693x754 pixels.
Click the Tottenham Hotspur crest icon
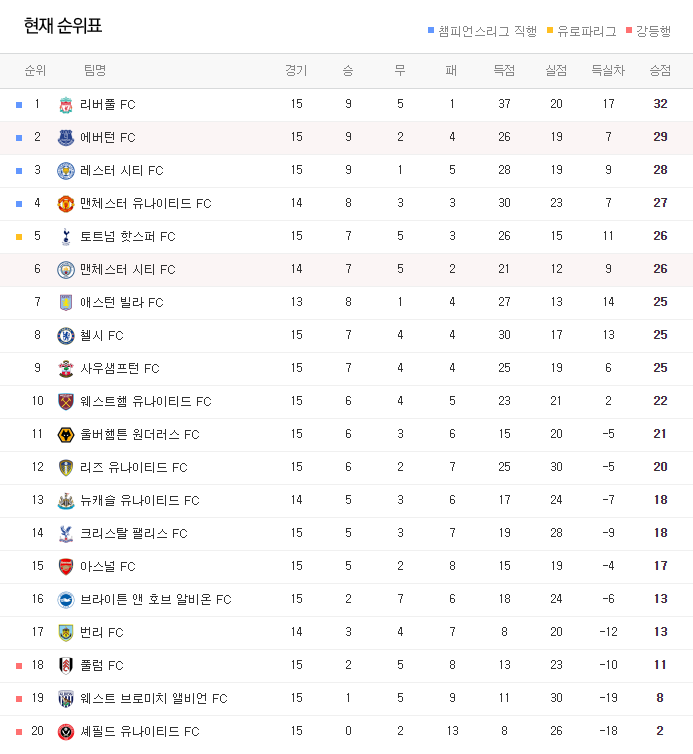[66, 237]
